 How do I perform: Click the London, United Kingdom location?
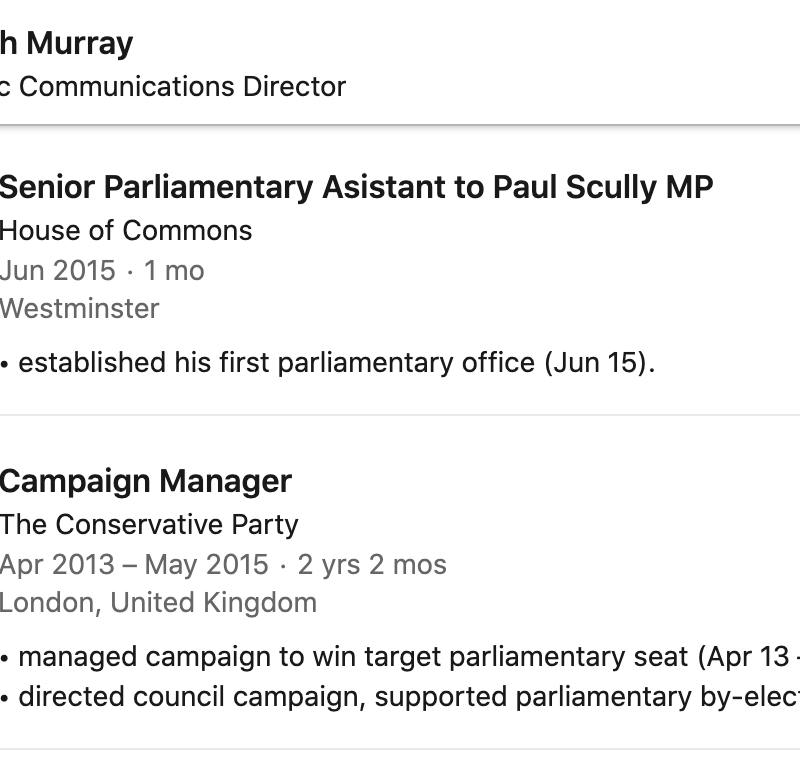[158, 602]
